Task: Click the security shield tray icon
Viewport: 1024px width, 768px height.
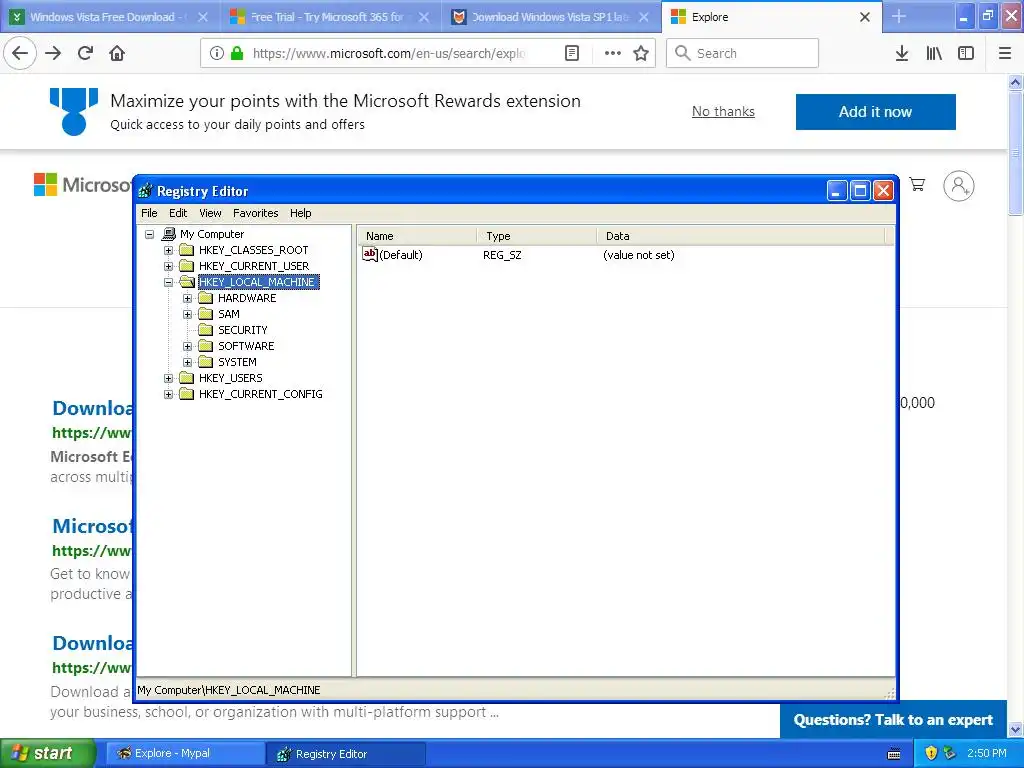Action: tap(931, 753)
